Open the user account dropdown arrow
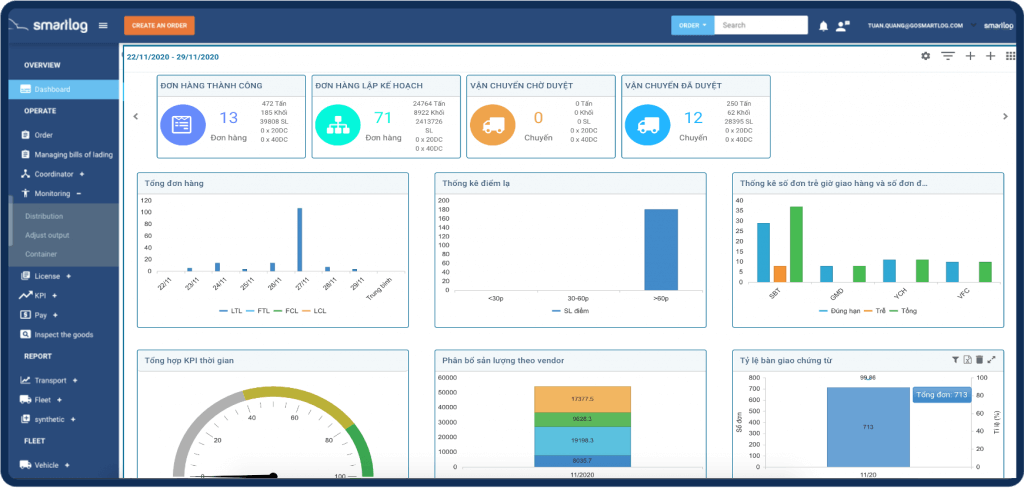Image resolution: width=1024 pixels, height=488 pixels. pos(969,25)
